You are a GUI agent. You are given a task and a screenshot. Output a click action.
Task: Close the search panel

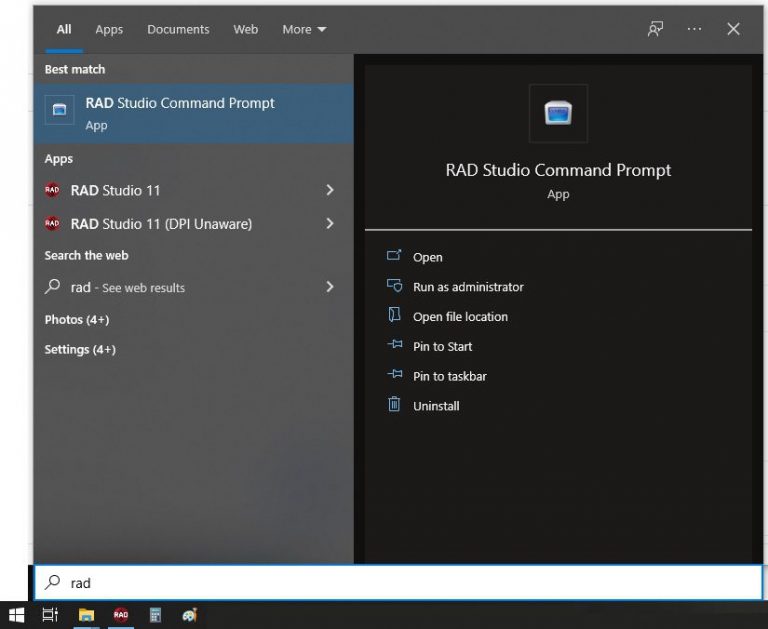[733, 29]
